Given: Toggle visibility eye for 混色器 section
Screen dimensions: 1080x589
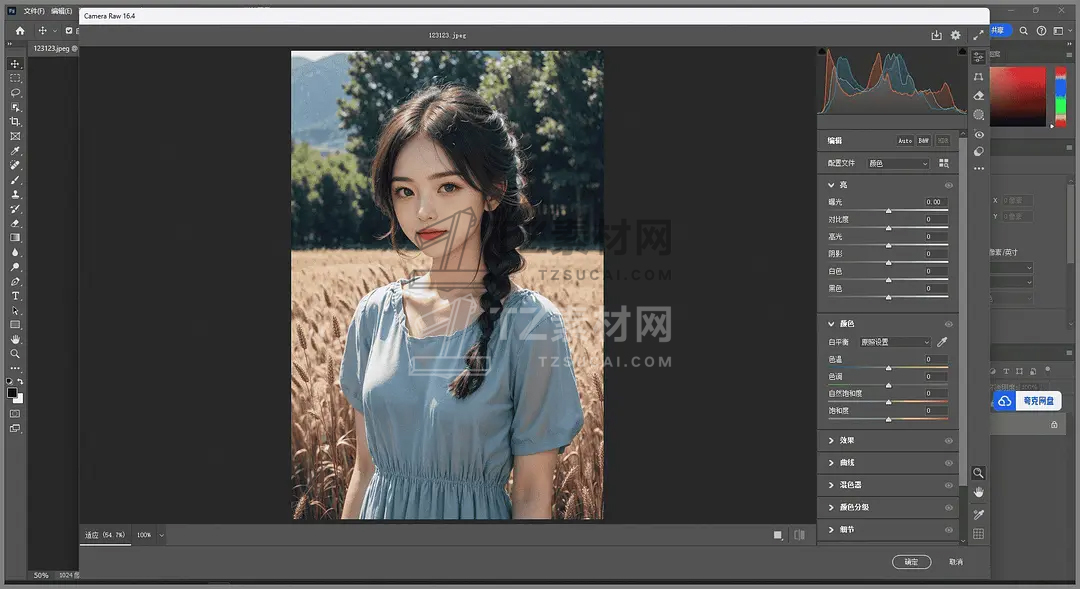Looking at the screenshot, I should (948, 486).
